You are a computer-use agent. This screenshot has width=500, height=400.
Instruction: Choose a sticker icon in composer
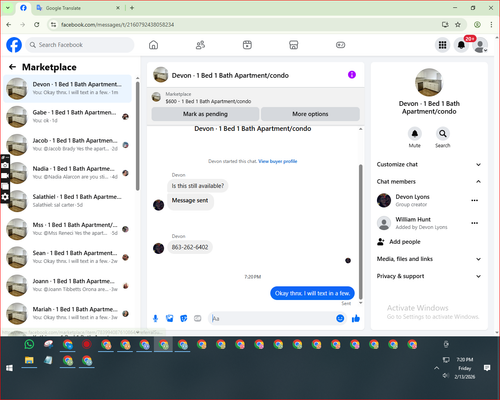tap(183, 318)
